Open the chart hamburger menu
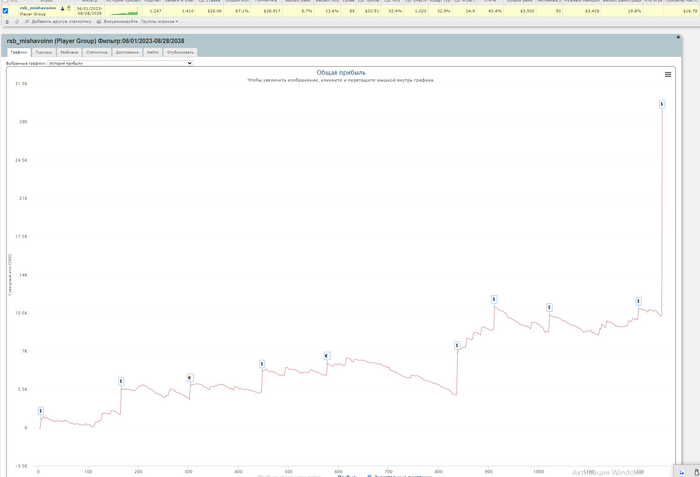 [x=668, y=74]
